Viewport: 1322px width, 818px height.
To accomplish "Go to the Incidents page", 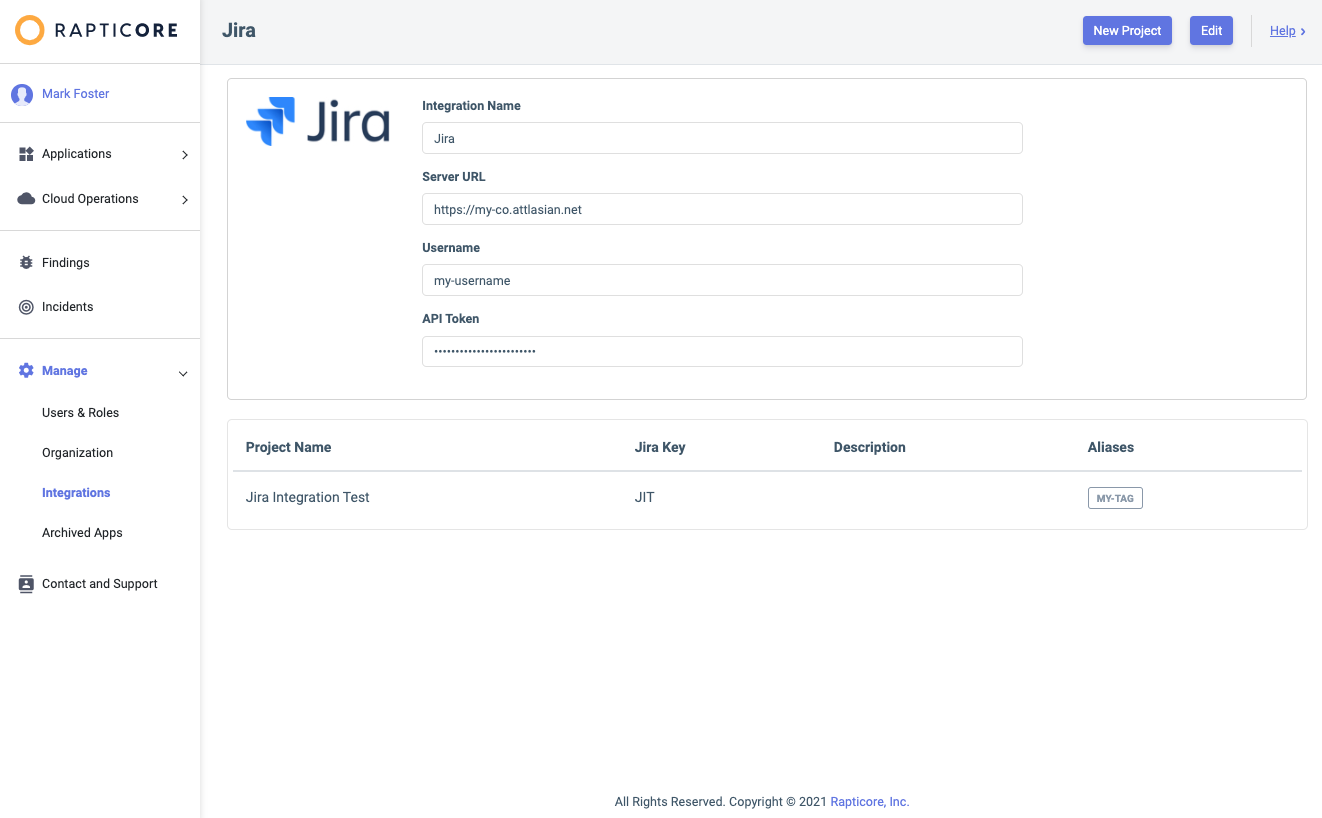I will point(67,307).
